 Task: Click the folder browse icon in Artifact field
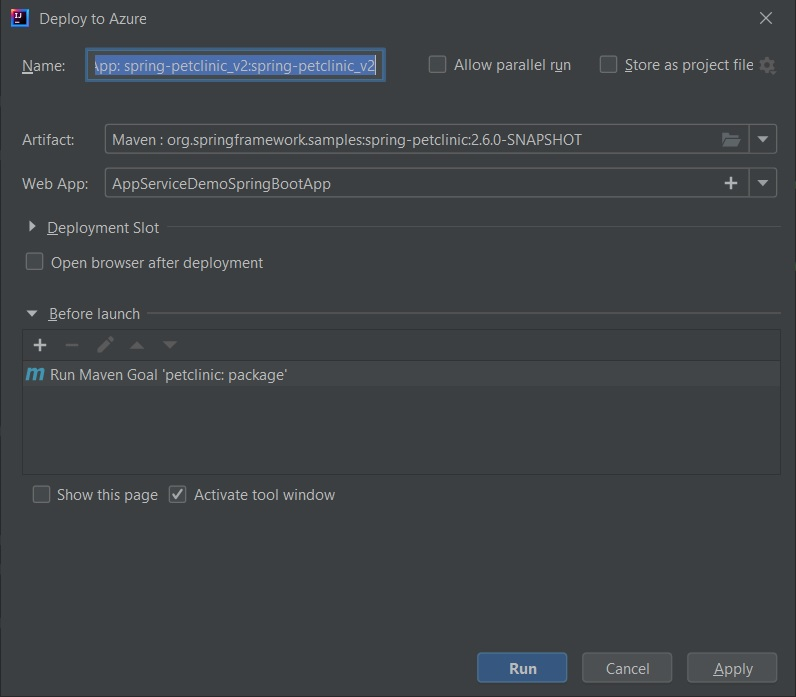point(731,140)
